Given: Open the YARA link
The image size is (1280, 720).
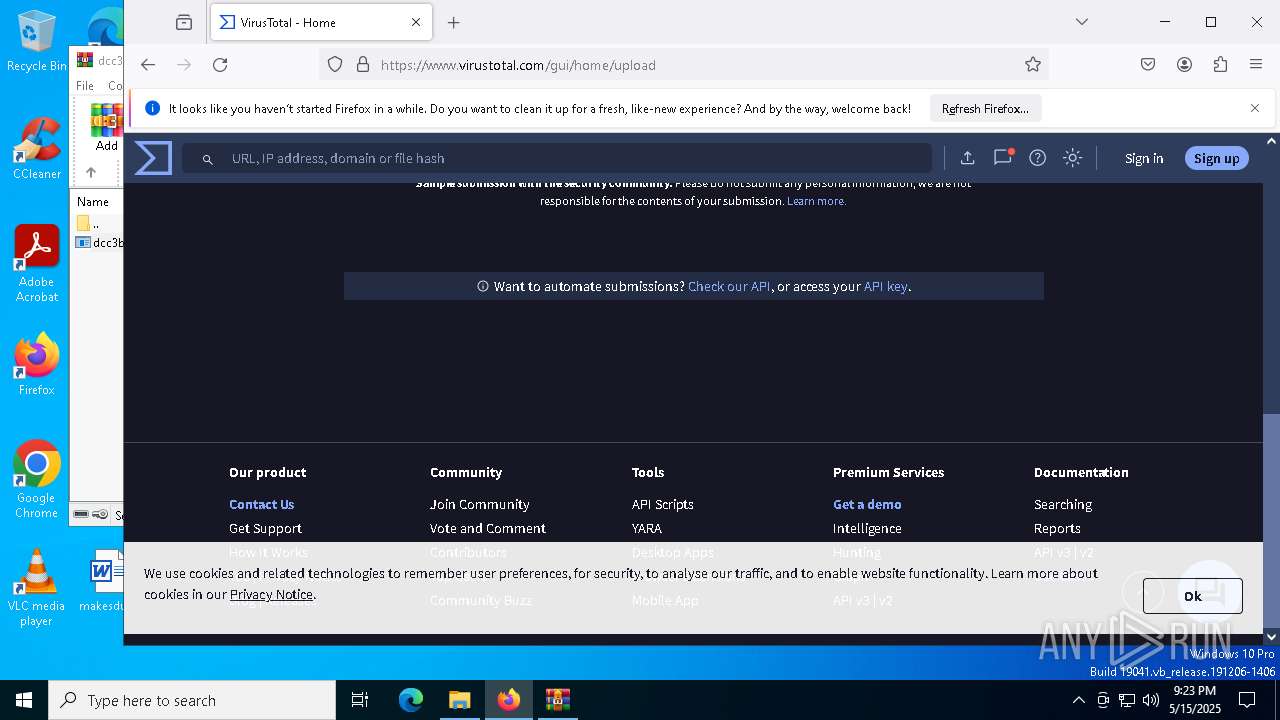Looking at the screenshot, I should coord(647,528).
